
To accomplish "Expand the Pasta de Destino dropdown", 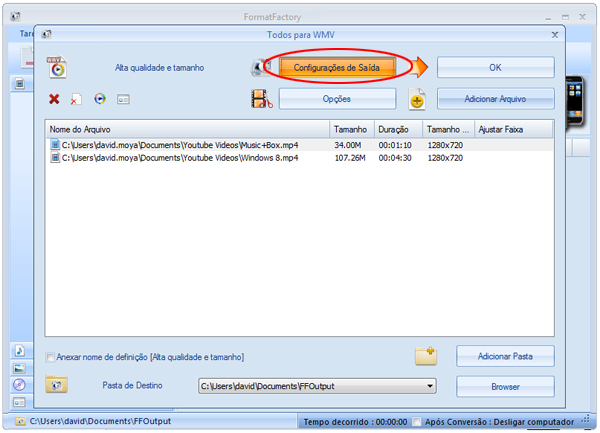I will pos(430,386).
